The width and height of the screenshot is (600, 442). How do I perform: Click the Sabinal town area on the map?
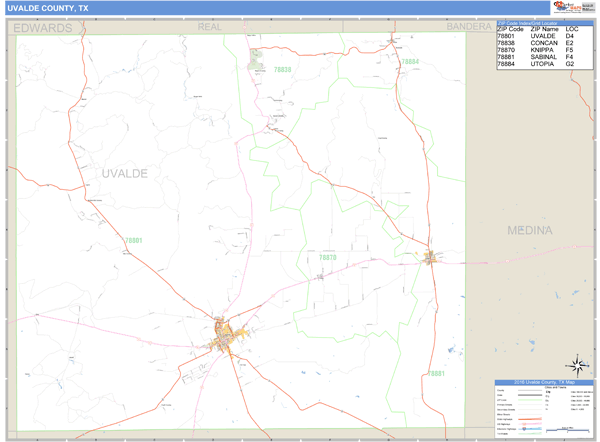(x=430, y=257)
